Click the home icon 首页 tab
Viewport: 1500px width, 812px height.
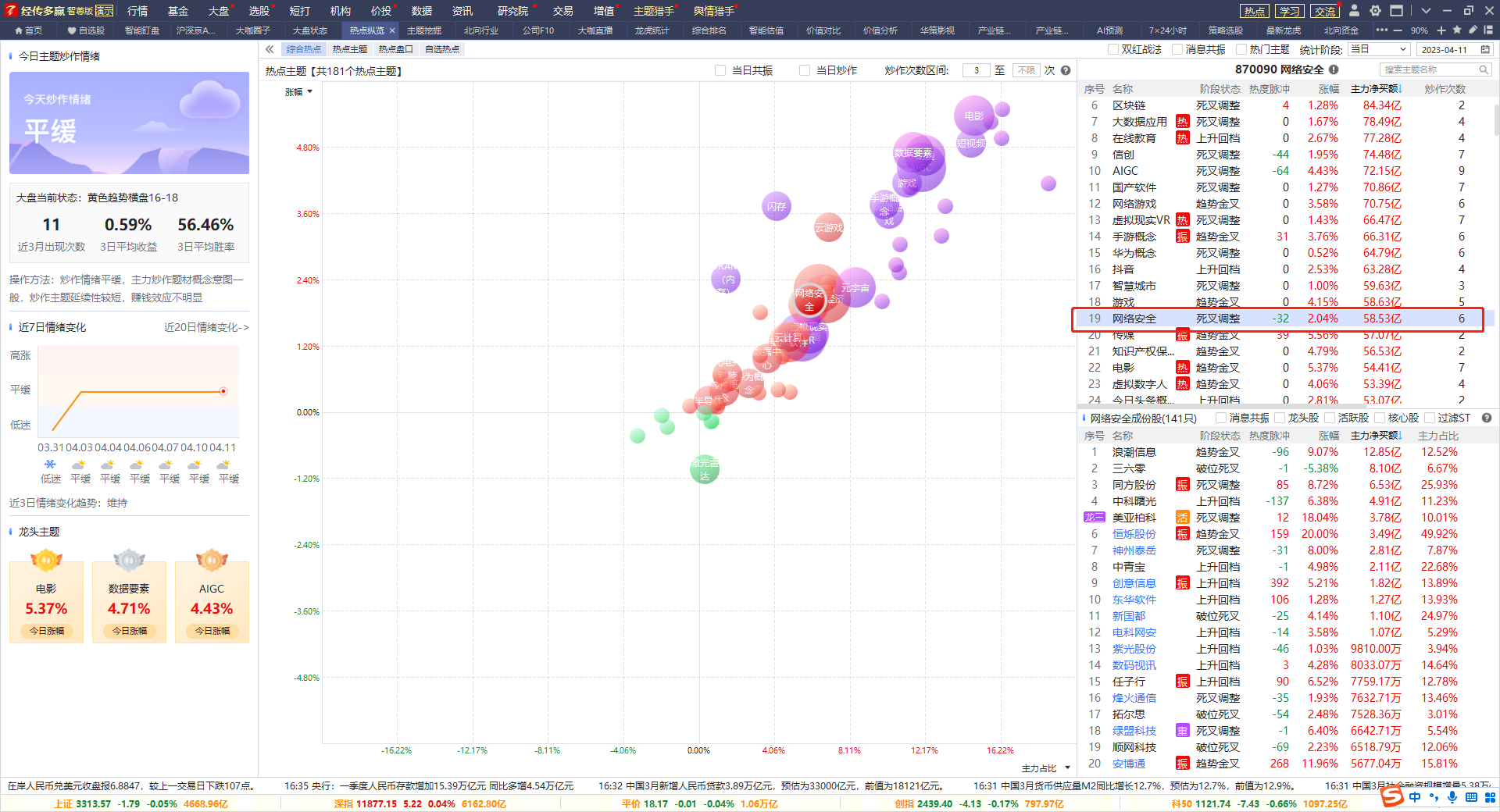28,30
